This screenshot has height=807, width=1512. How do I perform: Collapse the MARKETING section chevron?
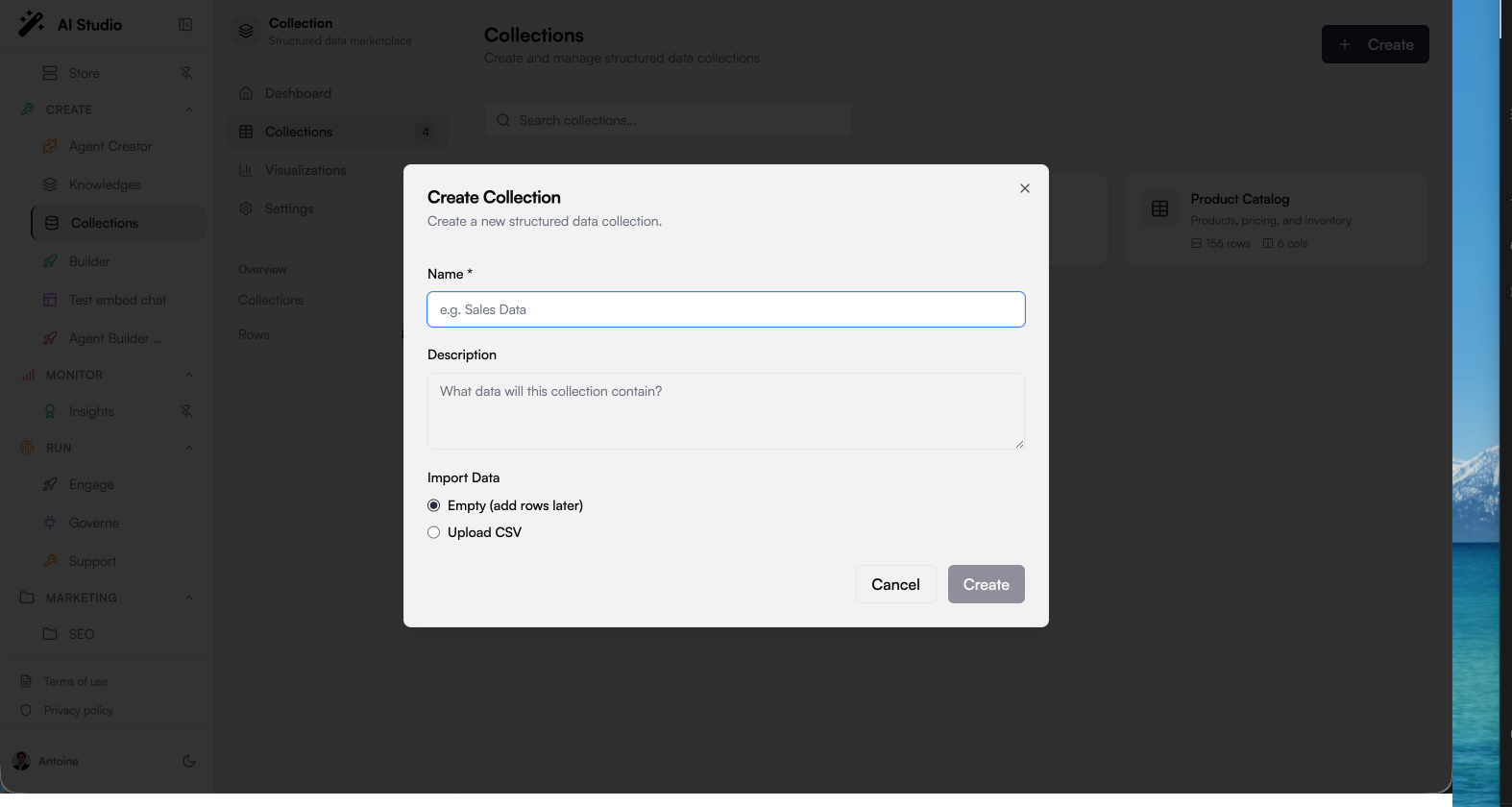click(x=189, y=598)
